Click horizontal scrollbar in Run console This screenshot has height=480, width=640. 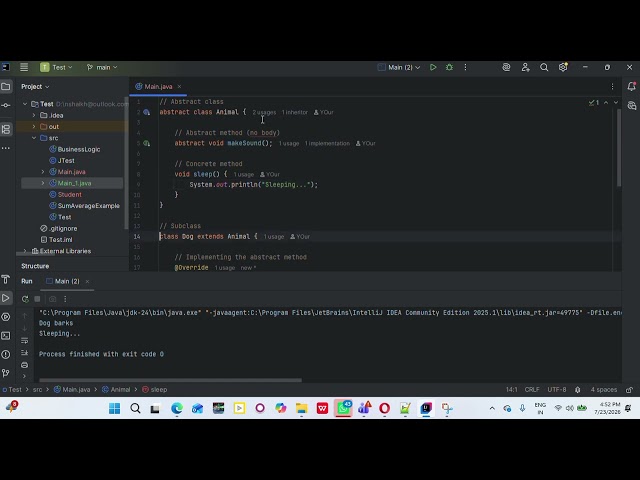point(171,380)
